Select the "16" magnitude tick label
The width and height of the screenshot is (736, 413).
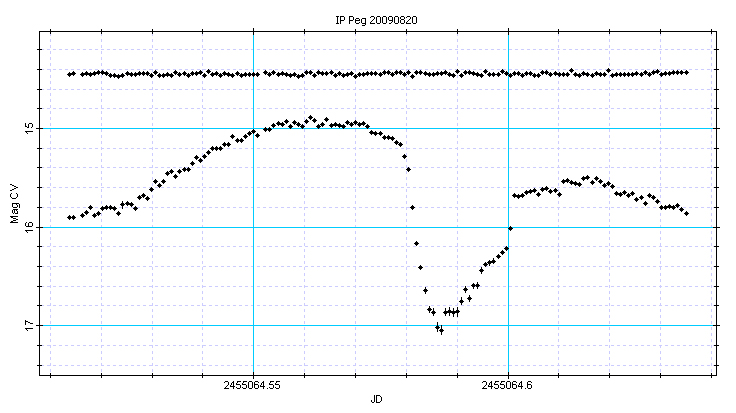(x=29, y=227)
